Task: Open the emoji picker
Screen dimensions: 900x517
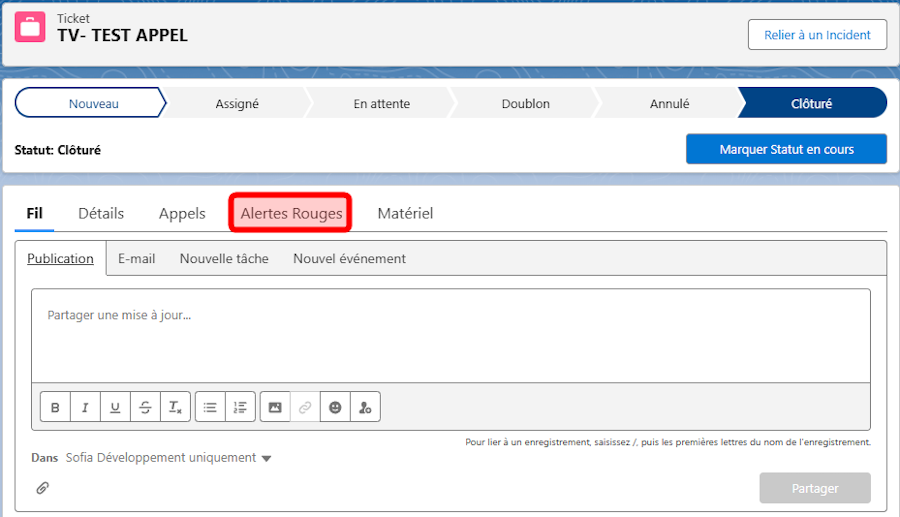Action: [x=335, y=407]
